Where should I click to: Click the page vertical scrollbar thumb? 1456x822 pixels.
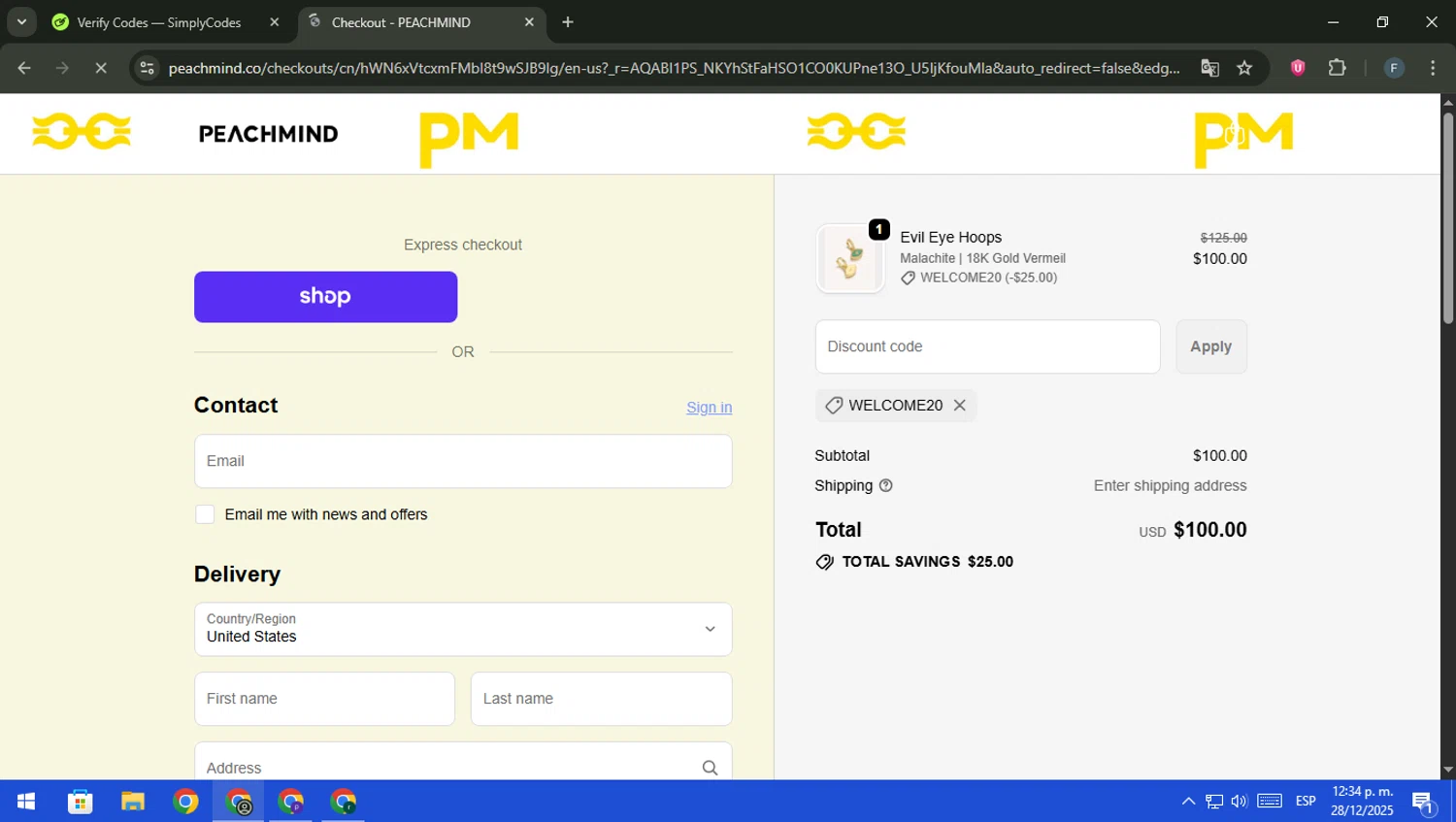1448,218
